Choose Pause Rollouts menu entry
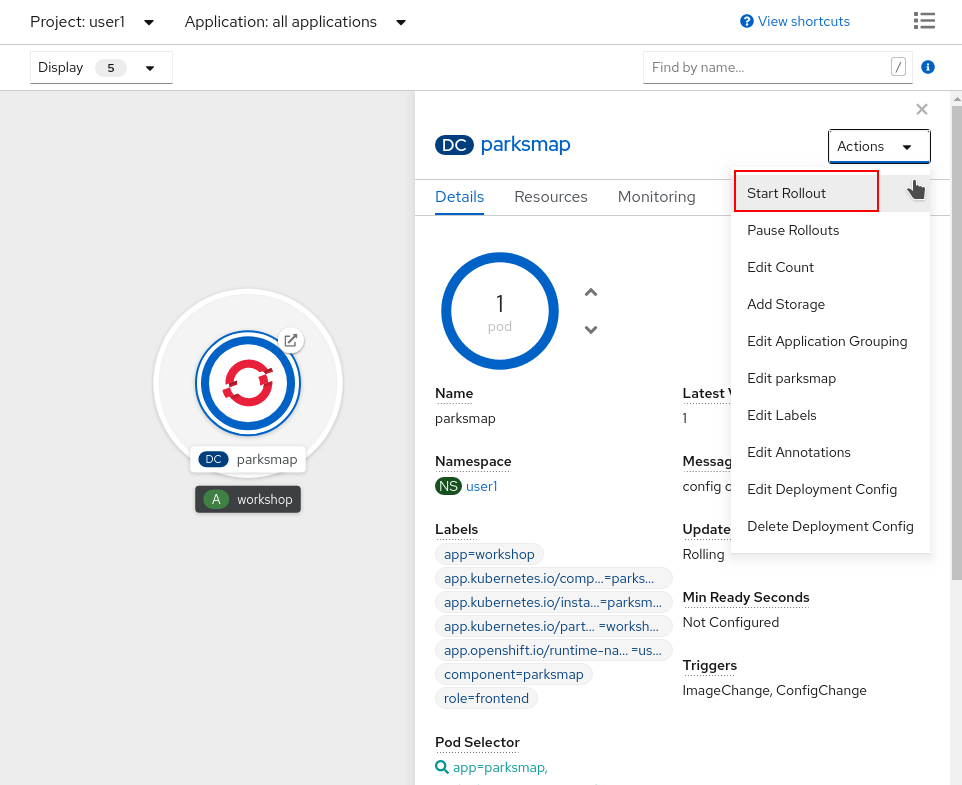This screenshot has height=785, width=962. point(793,230)
